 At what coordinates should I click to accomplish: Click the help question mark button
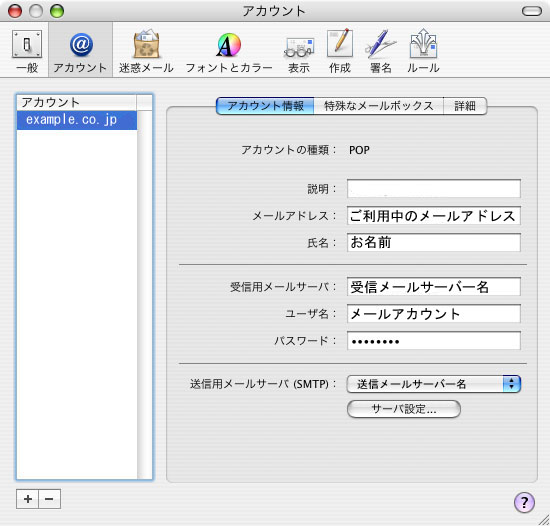[524, 502]
